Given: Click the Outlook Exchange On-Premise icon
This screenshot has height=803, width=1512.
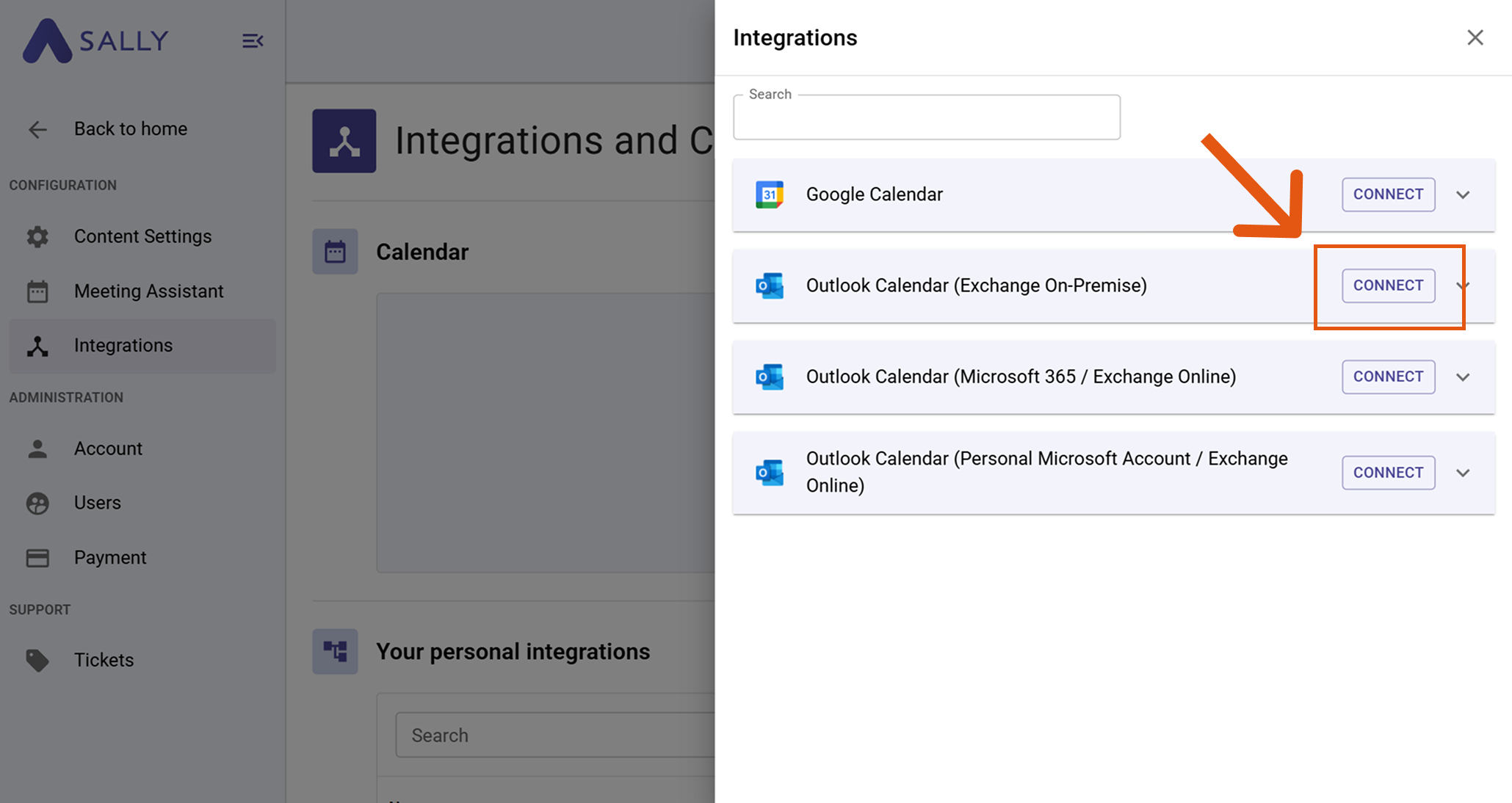Looking at the screenshot, I should coord(770,286).
